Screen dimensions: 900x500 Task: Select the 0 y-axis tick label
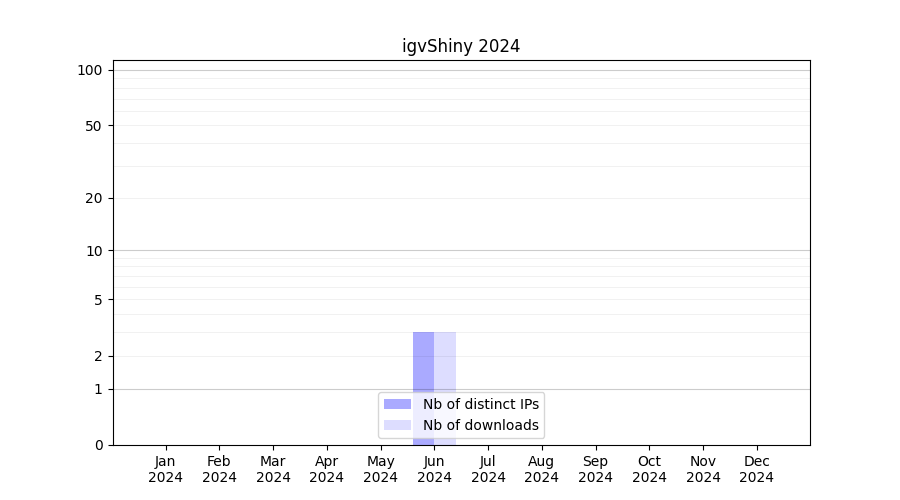tap(98, 445)
